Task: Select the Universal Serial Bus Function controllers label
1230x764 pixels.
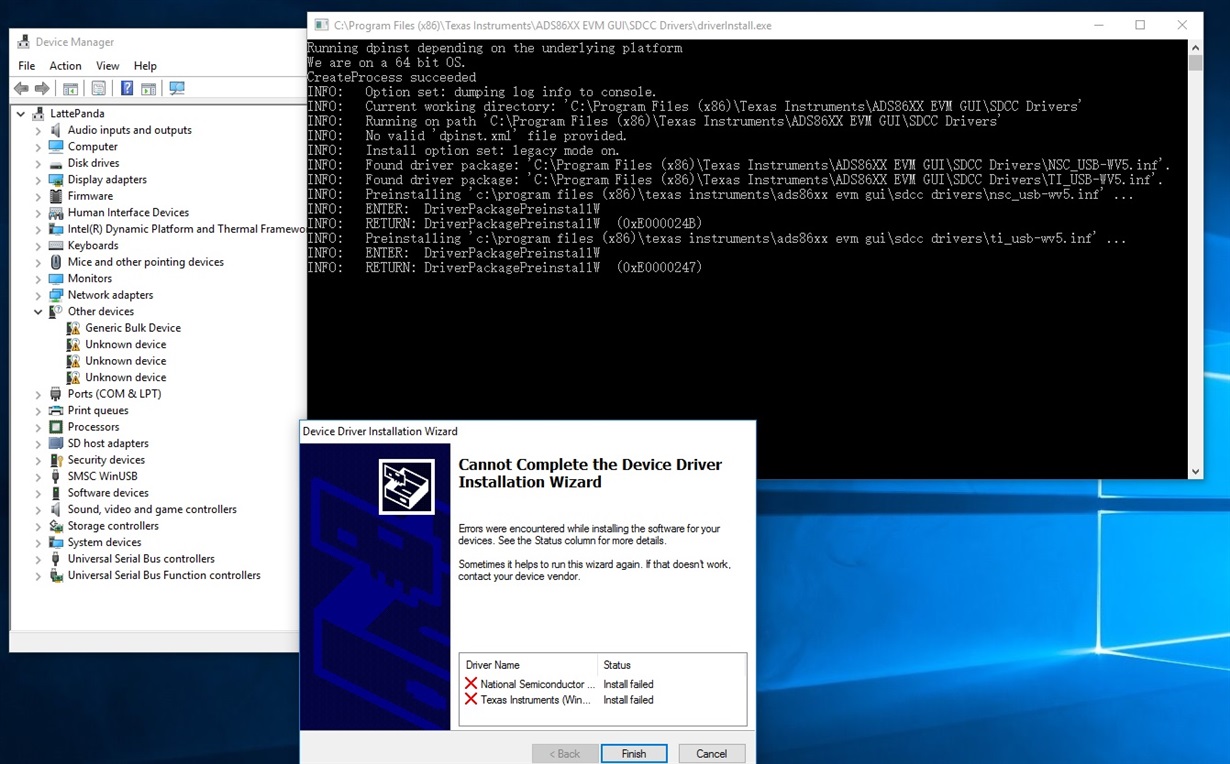Action: point(164,575)
